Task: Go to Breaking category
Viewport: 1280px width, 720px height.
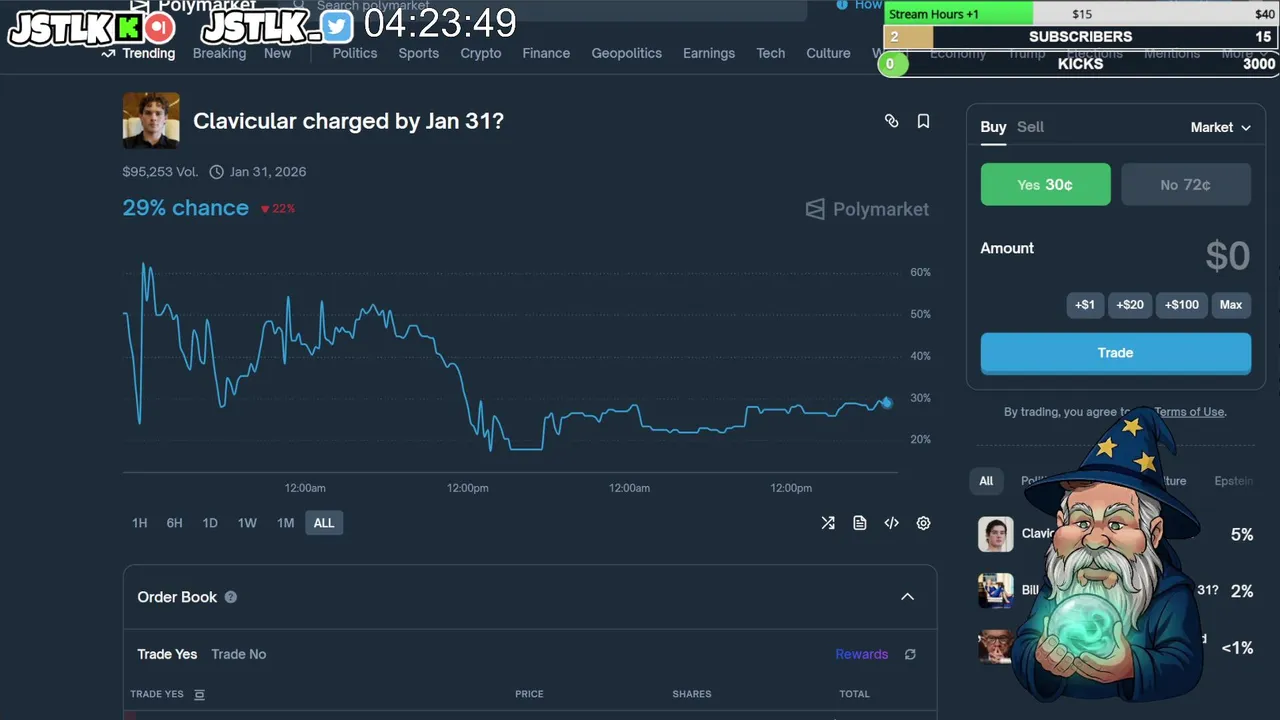Action: pyautogui.click(x=219, y=53)
